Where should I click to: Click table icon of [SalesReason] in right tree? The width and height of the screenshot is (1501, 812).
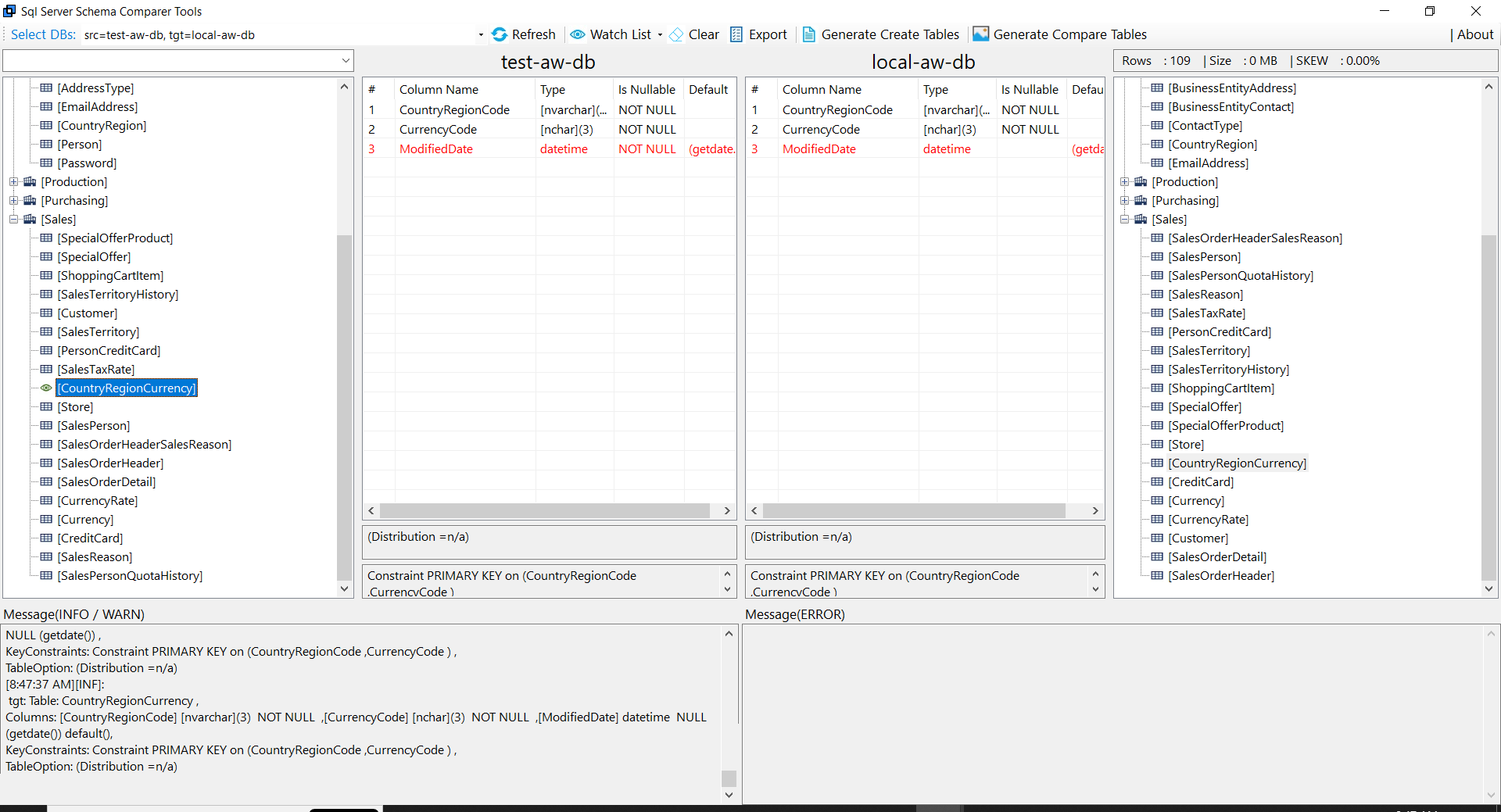[1157, 294]
